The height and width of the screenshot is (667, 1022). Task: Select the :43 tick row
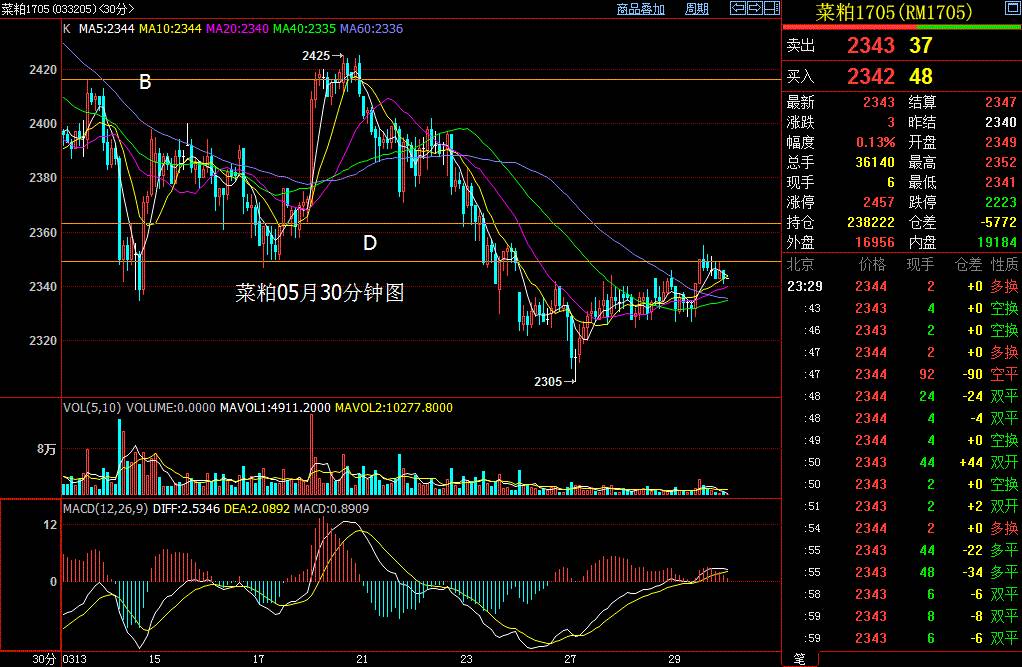902,308
